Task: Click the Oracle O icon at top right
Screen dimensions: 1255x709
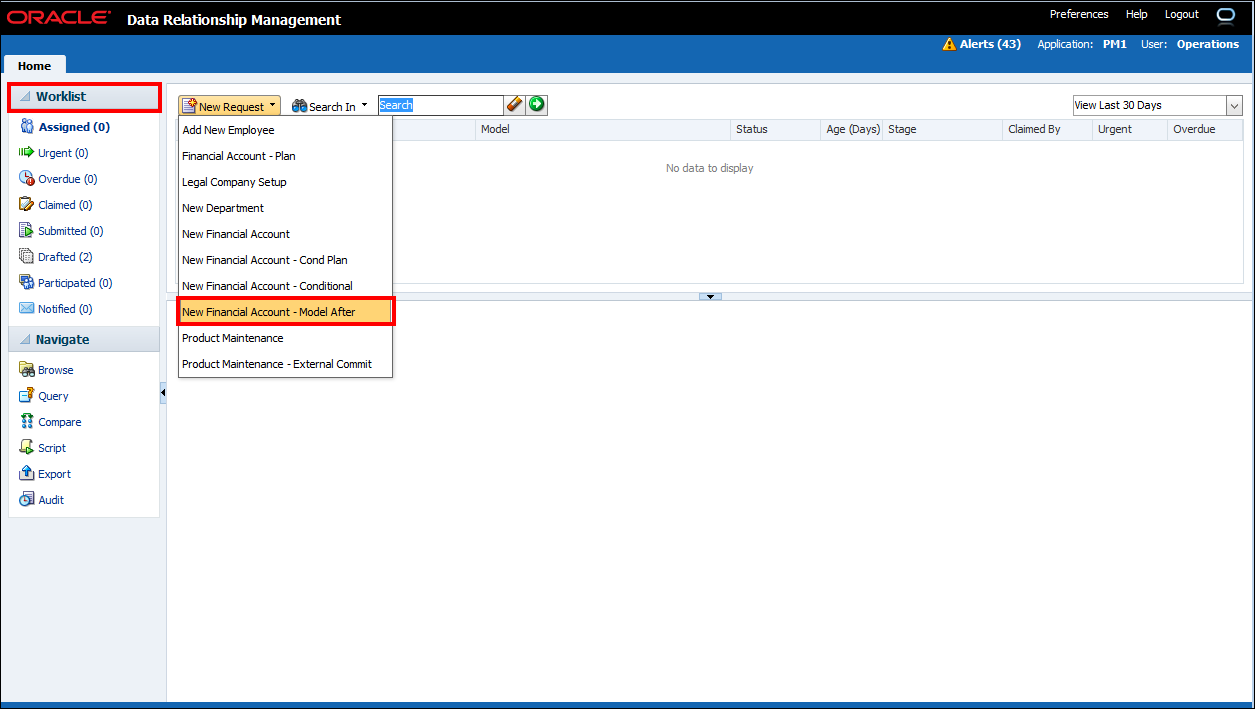Action: coord(1225,15)
